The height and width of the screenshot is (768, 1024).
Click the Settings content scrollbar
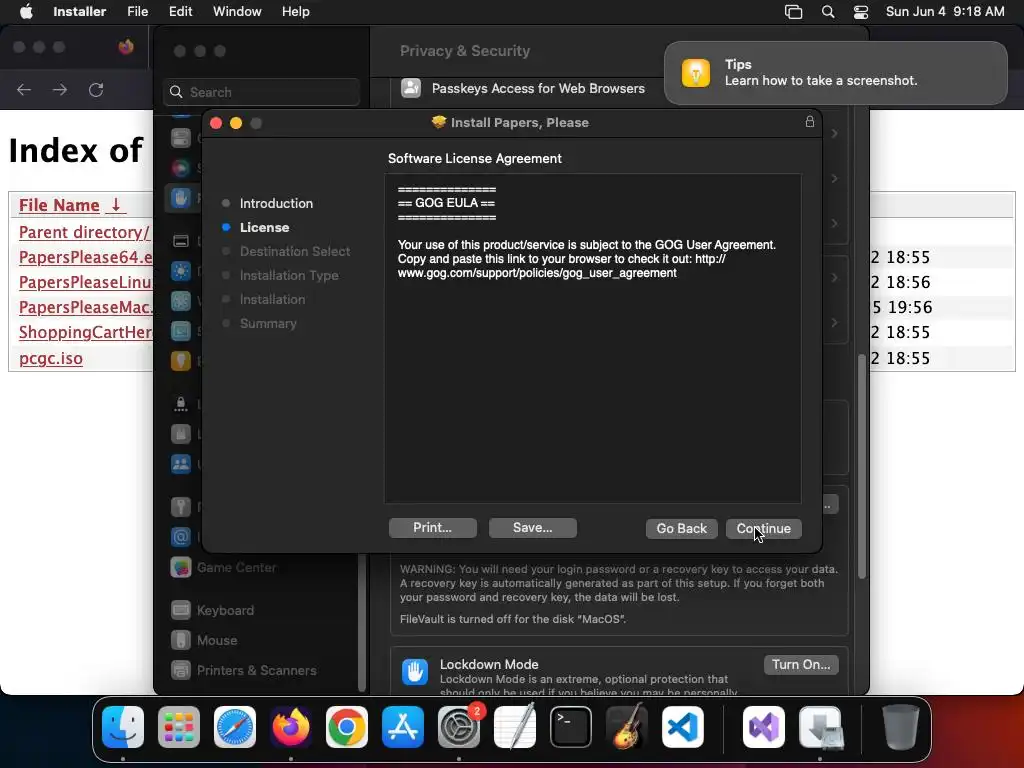862,466
